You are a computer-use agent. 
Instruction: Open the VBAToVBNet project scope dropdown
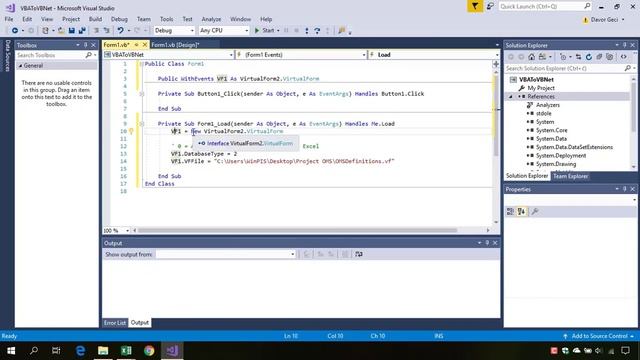pyautogui.click(x=169, y=55)
